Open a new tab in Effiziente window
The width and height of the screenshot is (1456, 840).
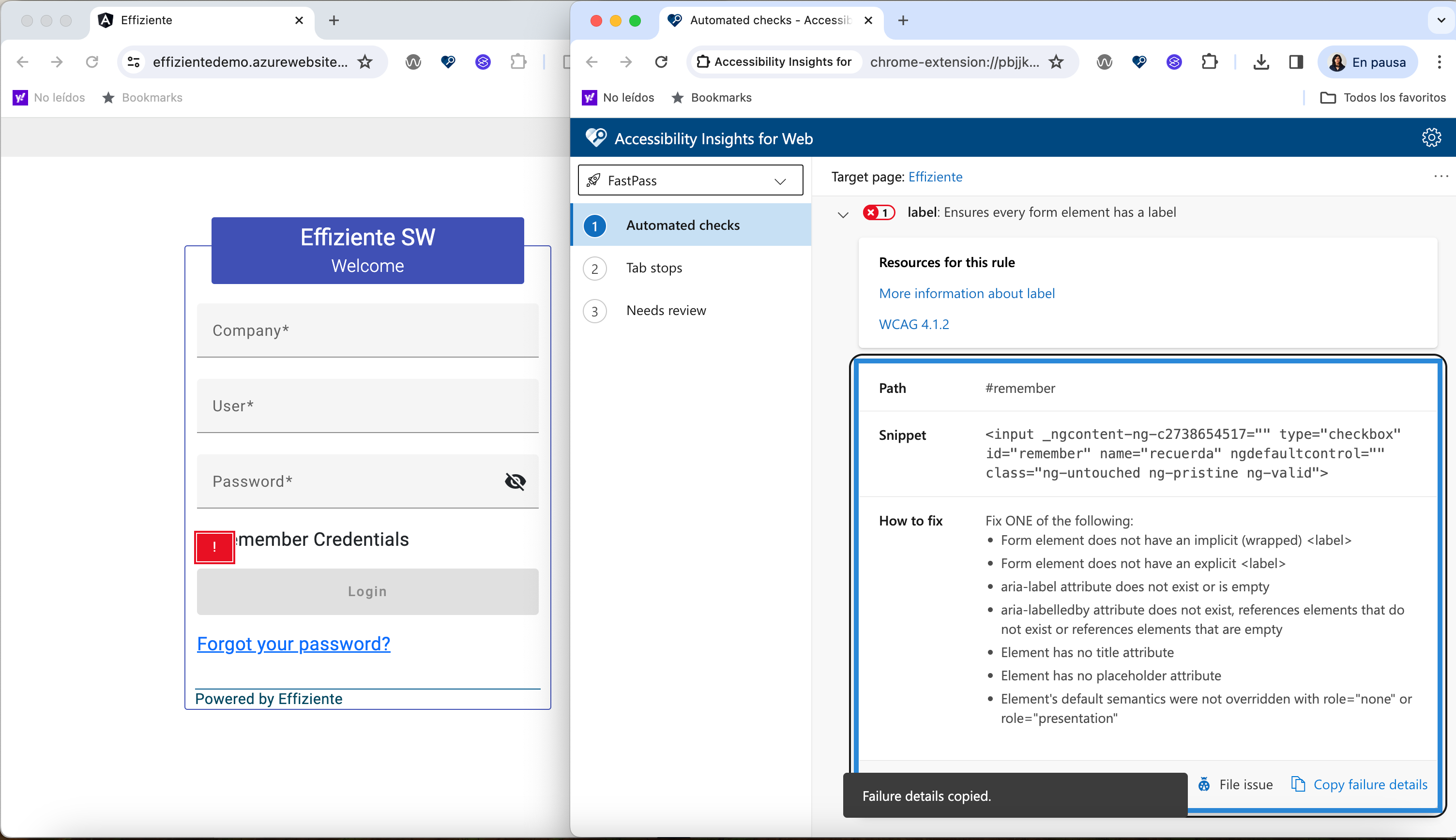point(334,20)
